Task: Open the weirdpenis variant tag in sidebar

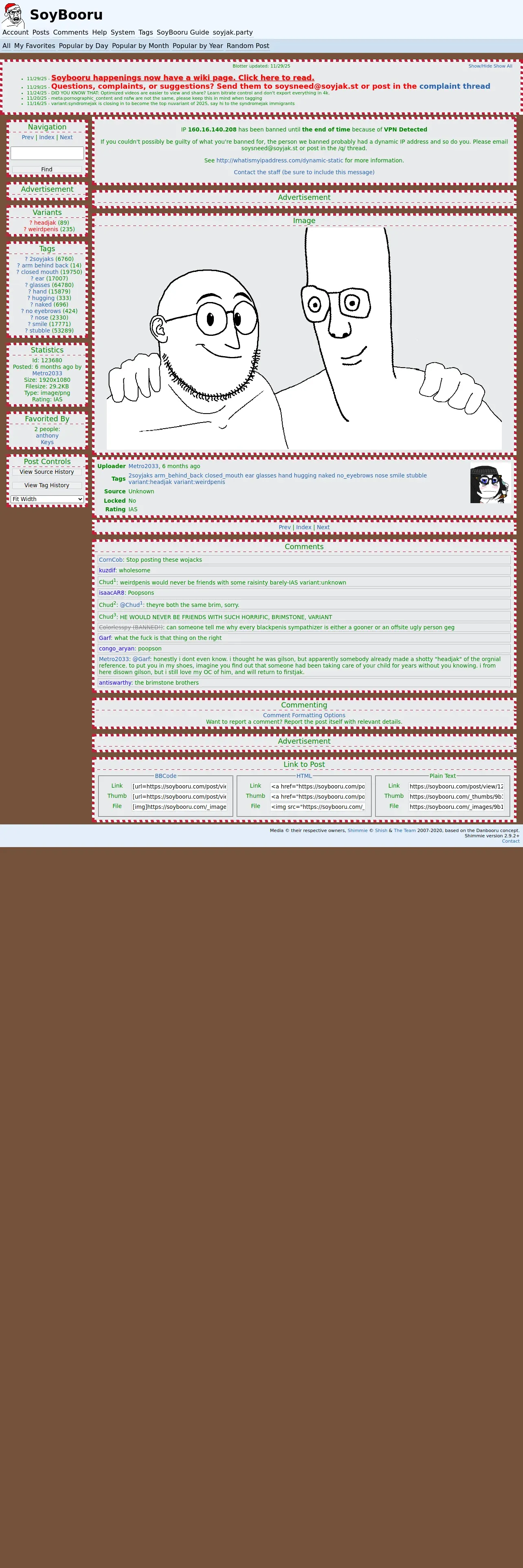Action: point(43,230)
